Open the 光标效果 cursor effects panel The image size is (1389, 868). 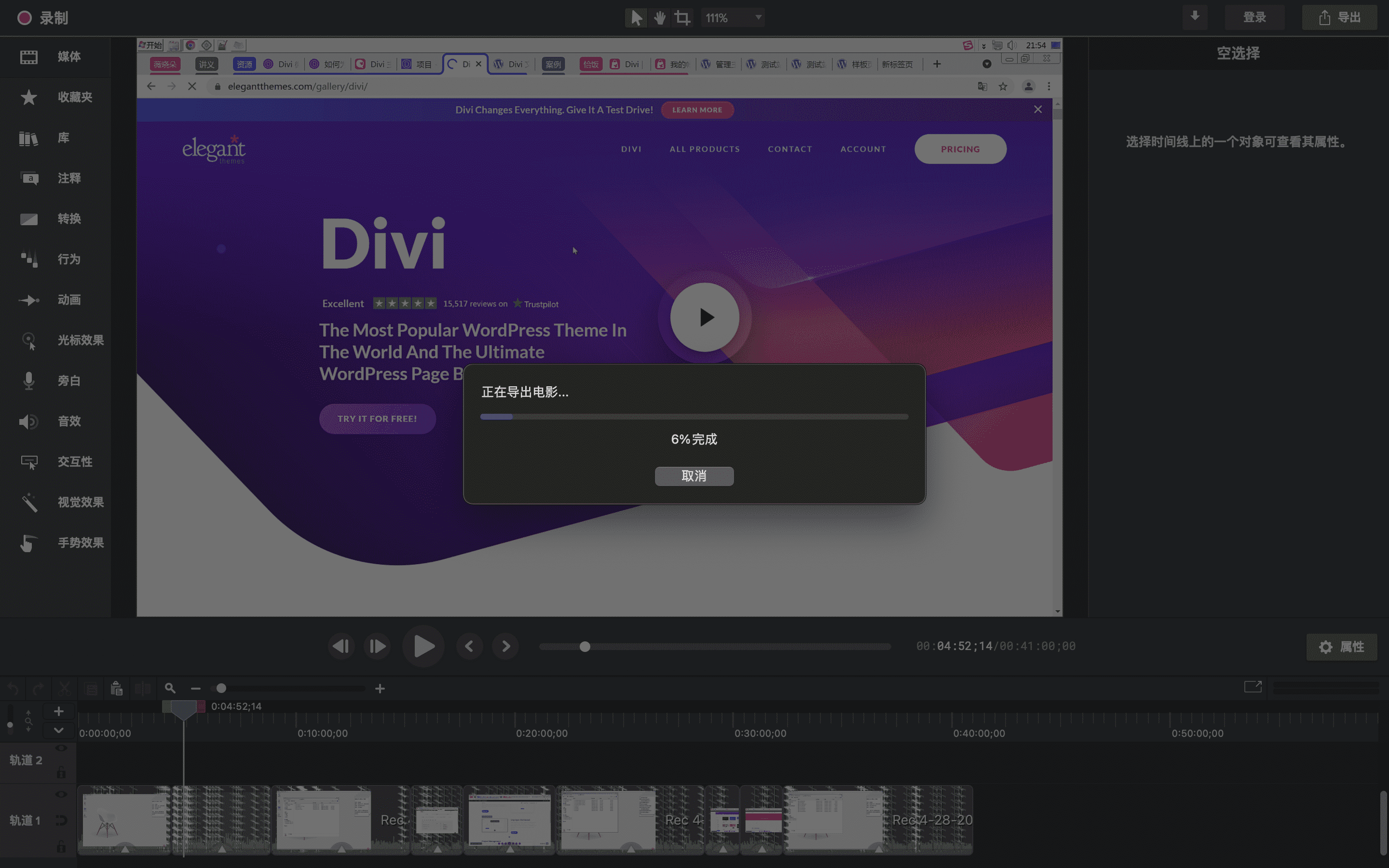55,340
